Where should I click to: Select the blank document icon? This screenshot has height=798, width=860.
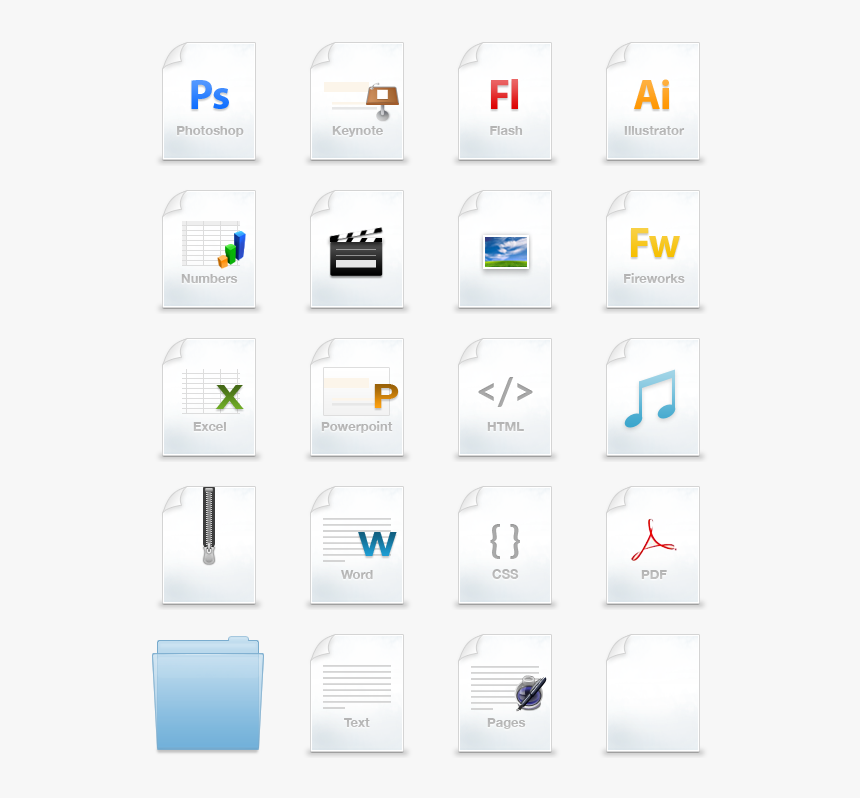click(653, 694)
